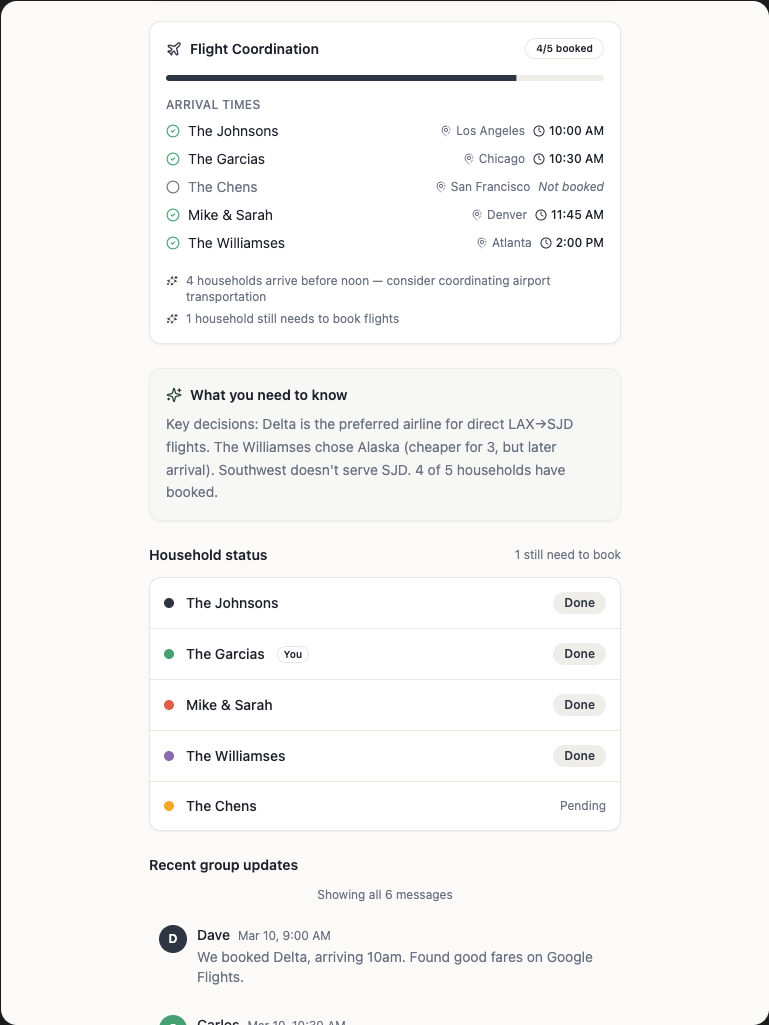Click the green check circle for The Johnsons
769x1025 pixels.
(173, 131)
